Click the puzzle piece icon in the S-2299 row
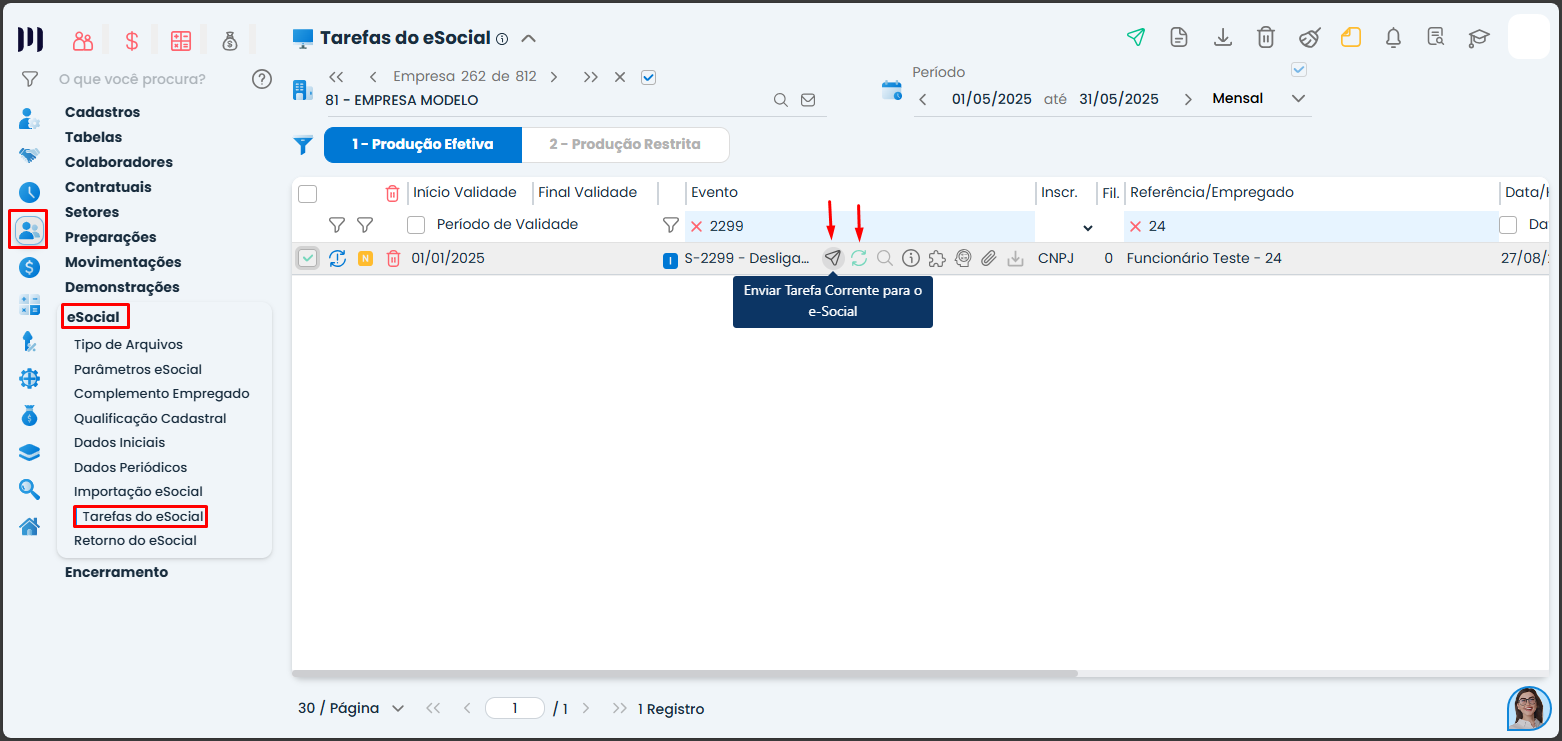The height and width of the screenshot is (741, 1562). pyautogui.click(x=937, y=258)
